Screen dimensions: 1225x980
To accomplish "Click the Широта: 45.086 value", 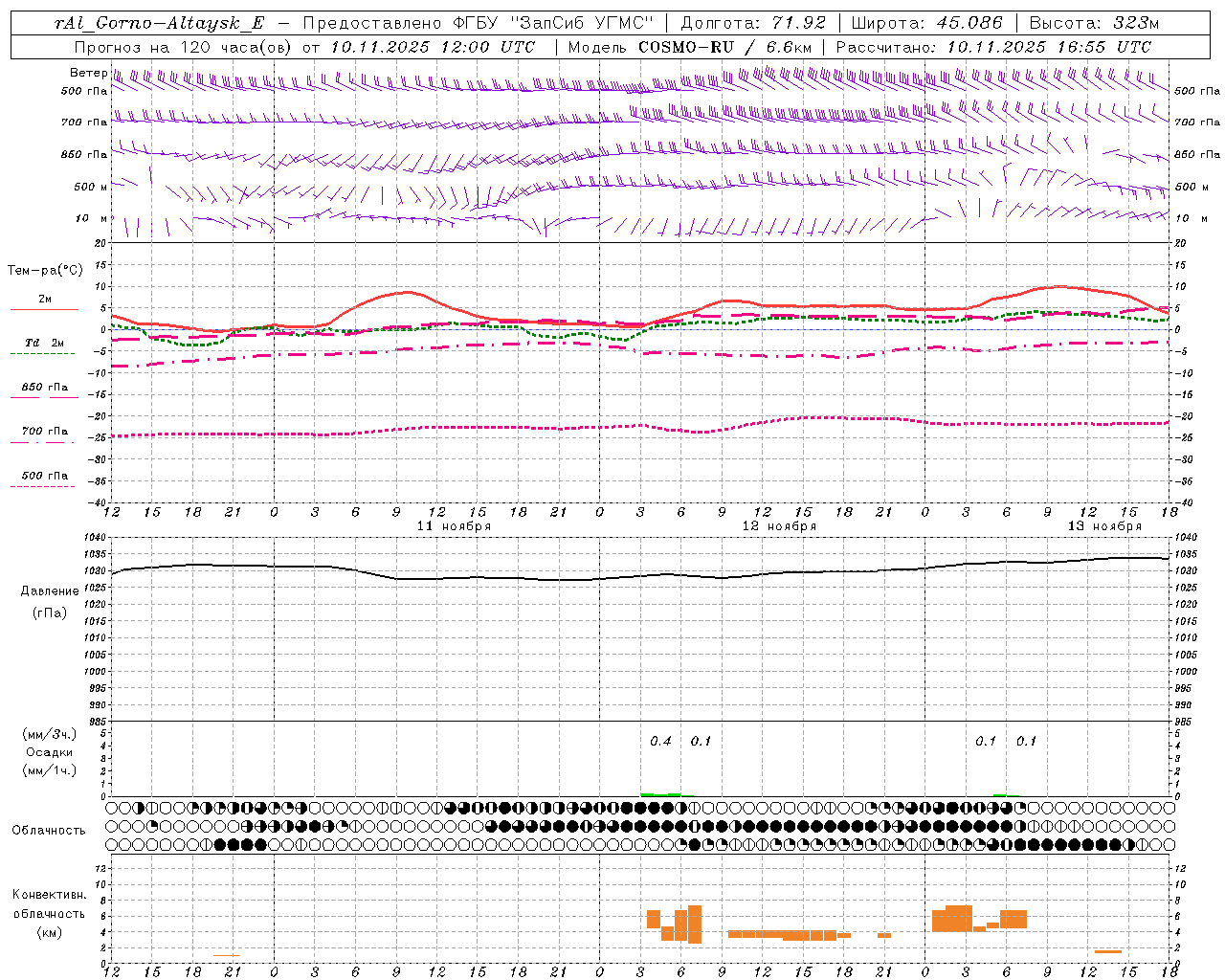I will click(926, 23).
